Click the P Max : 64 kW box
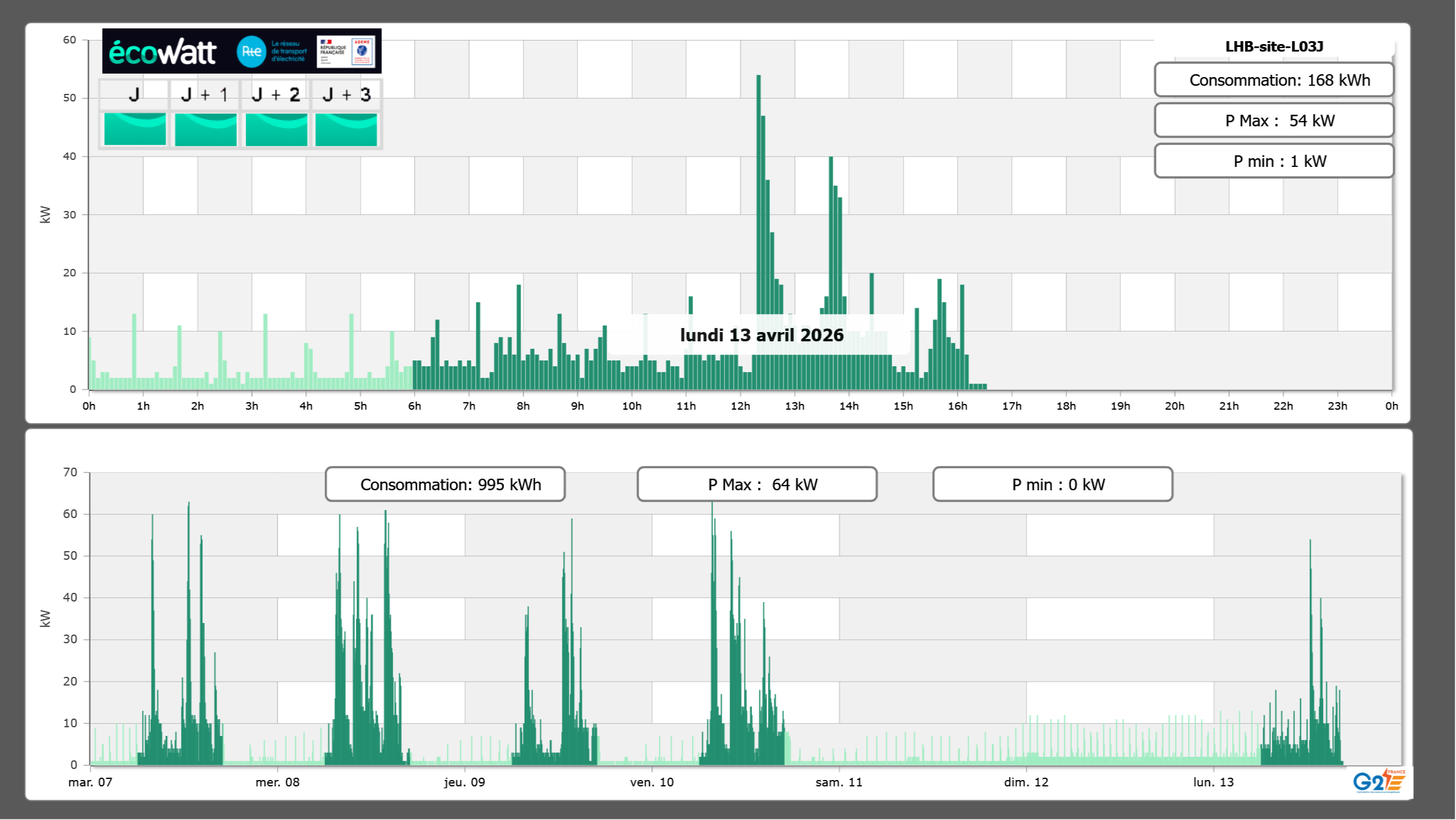1456x820 pixels. [x=757, y=484]
